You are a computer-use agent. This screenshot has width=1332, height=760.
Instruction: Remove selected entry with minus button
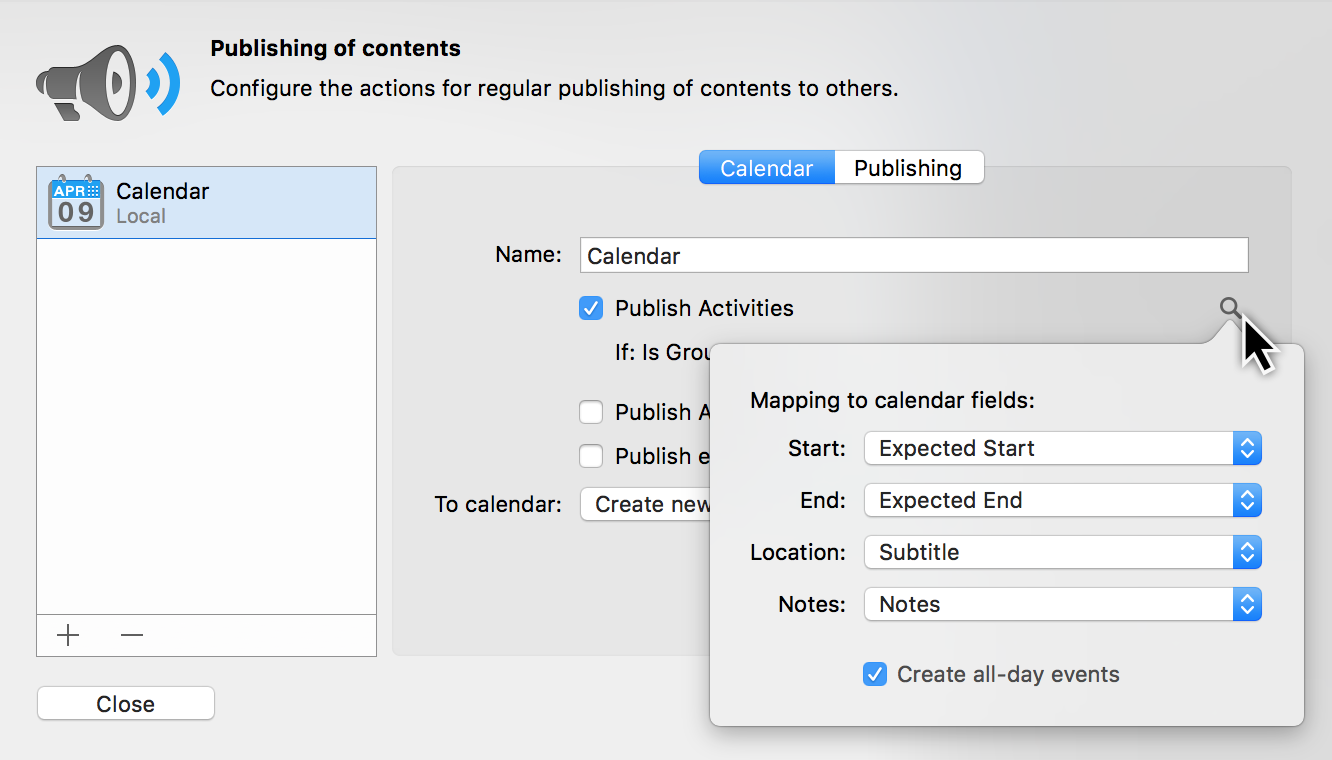click(132, 635)
